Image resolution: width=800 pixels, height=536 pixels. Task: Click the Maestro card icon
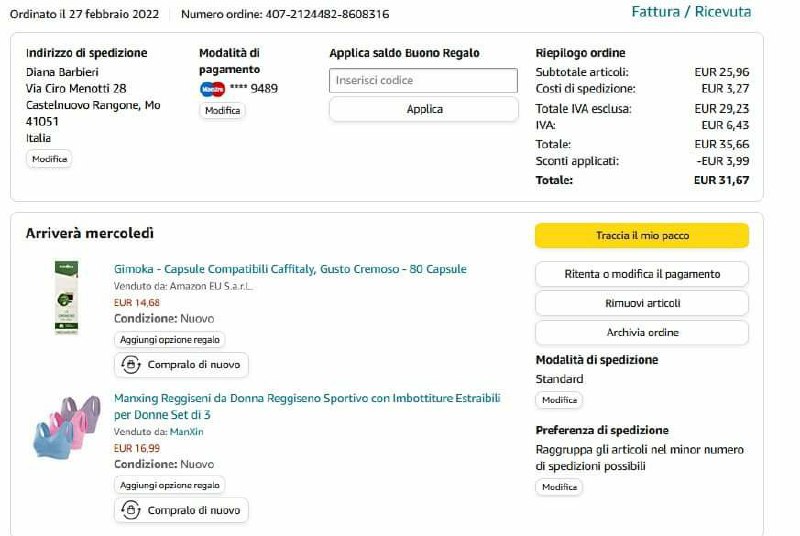pos(212,88)
